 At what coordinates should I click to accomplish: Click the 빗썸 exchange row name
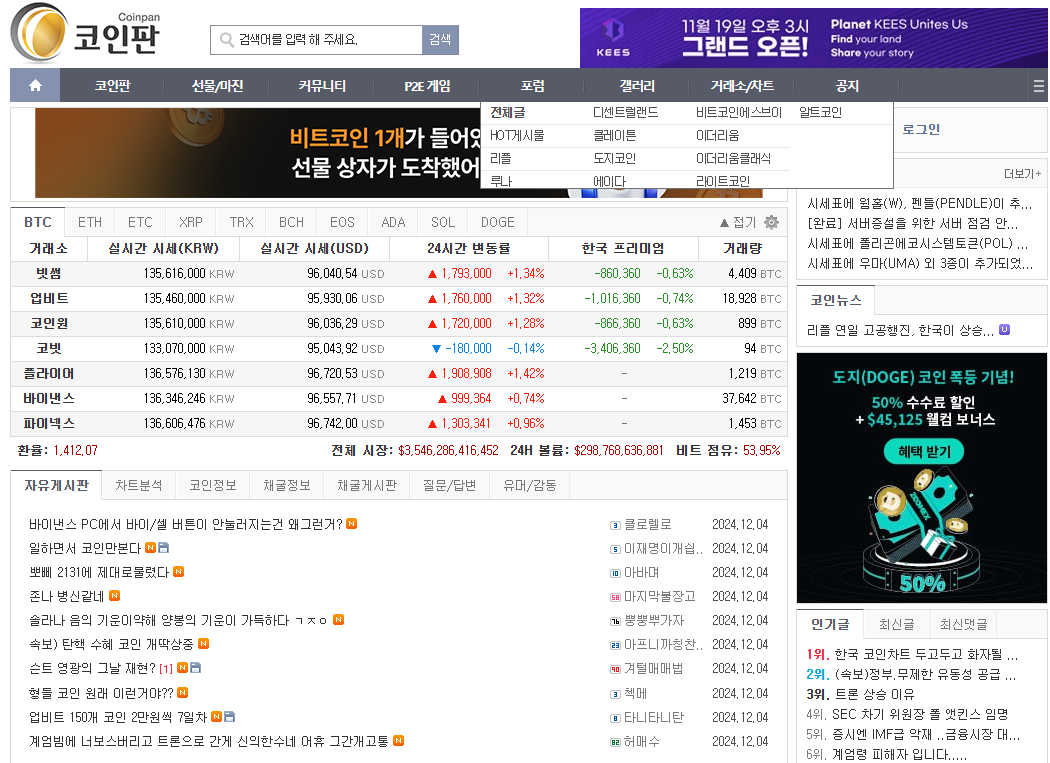48,273
